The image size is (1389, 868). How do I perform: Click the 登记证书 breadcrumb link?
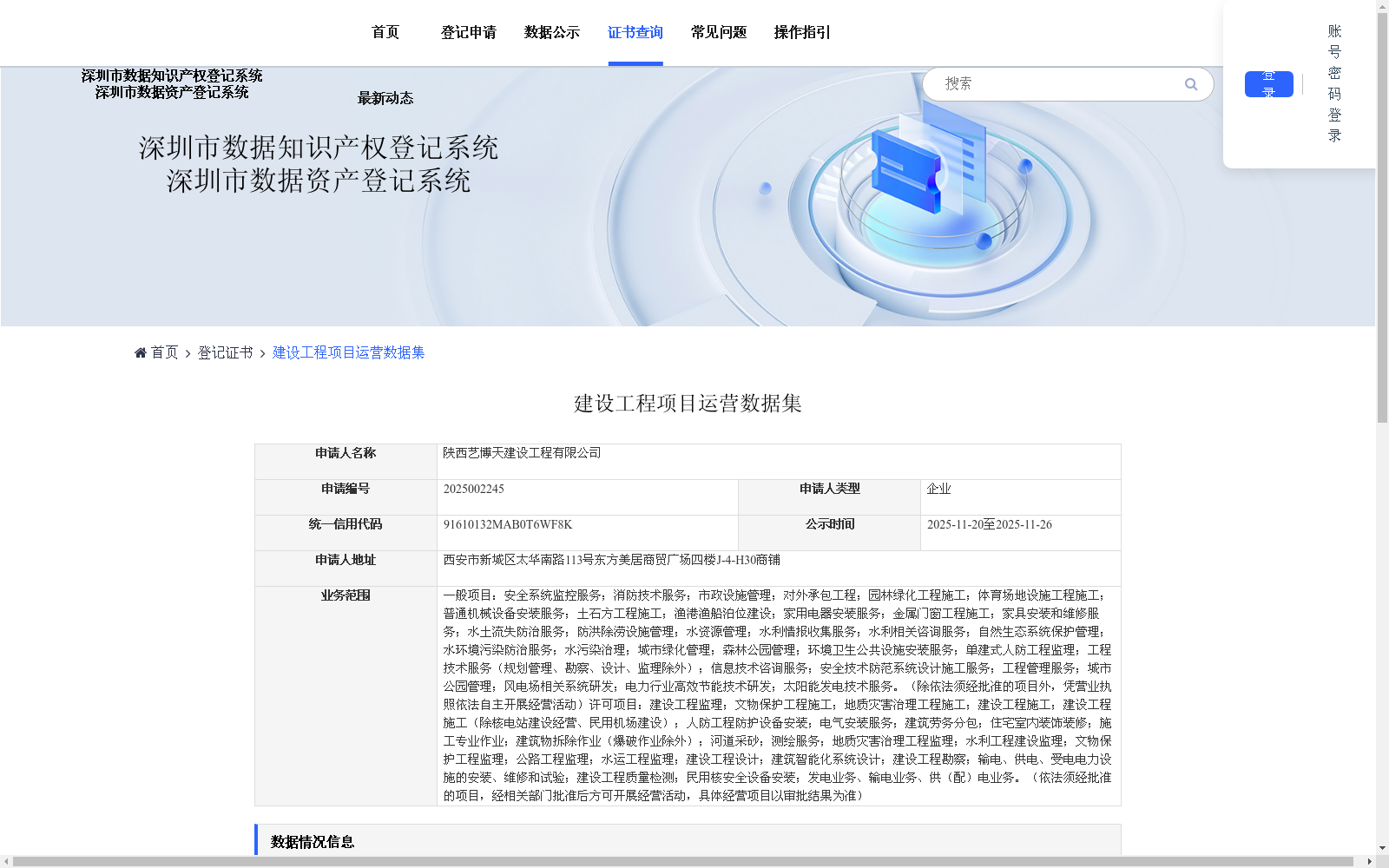coord(226,352)
